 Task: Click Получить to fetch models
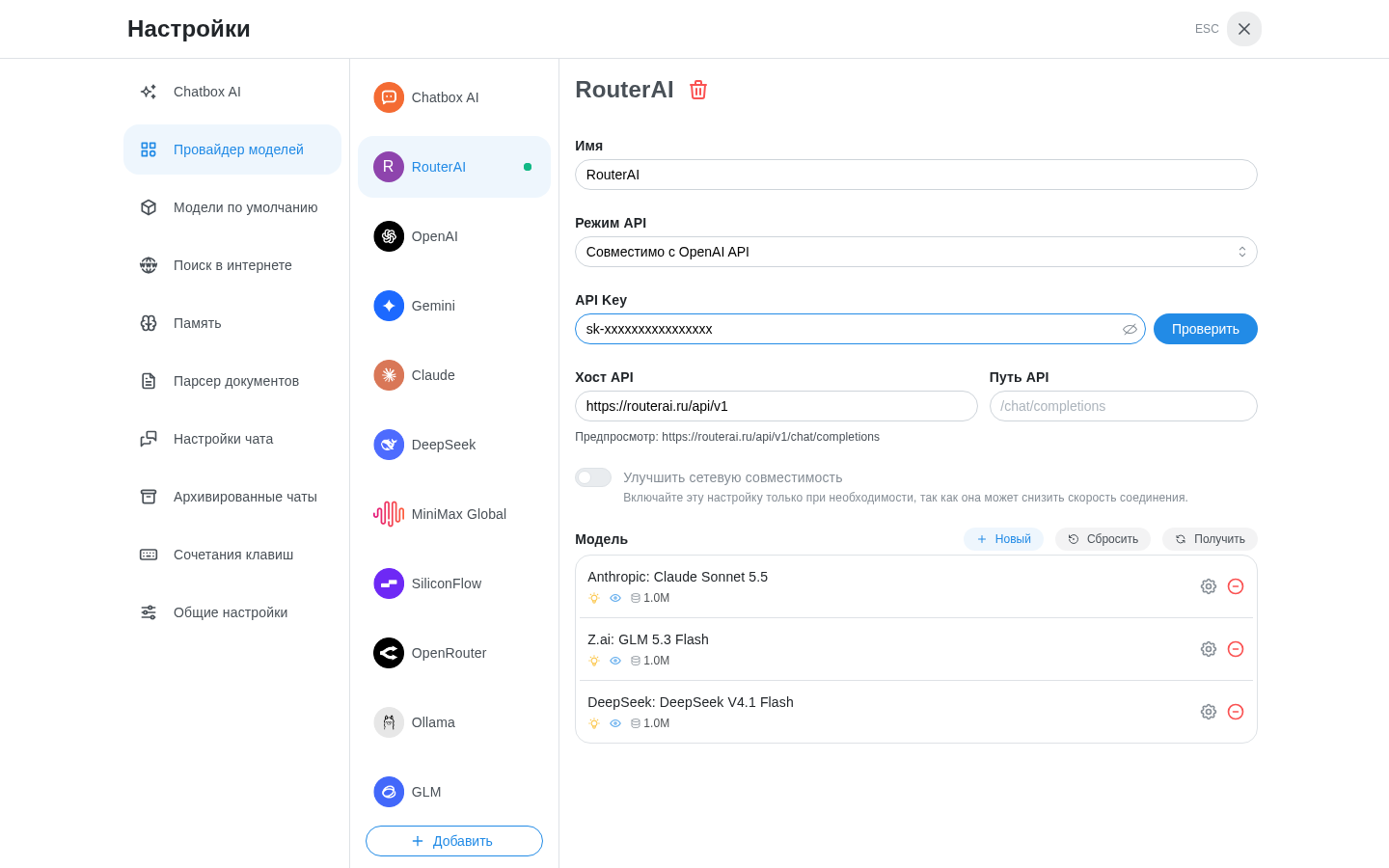1210,539
